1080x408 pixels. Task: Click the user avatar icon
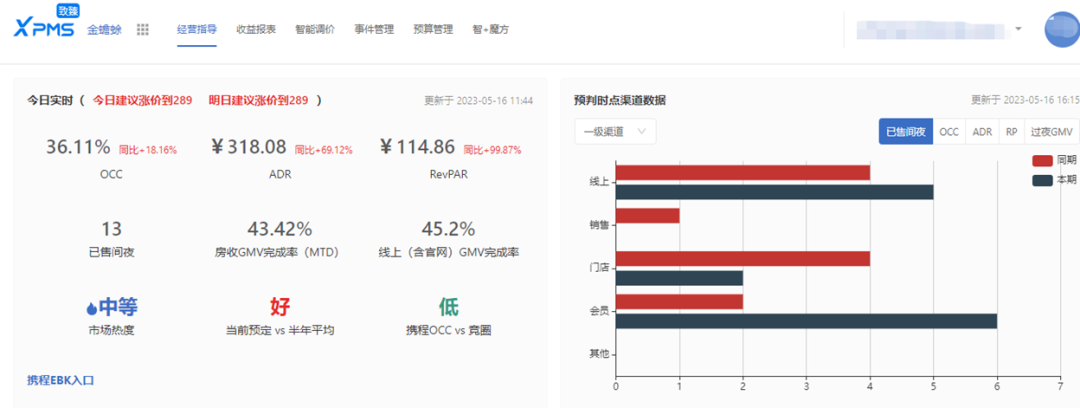click(1060, 30)
